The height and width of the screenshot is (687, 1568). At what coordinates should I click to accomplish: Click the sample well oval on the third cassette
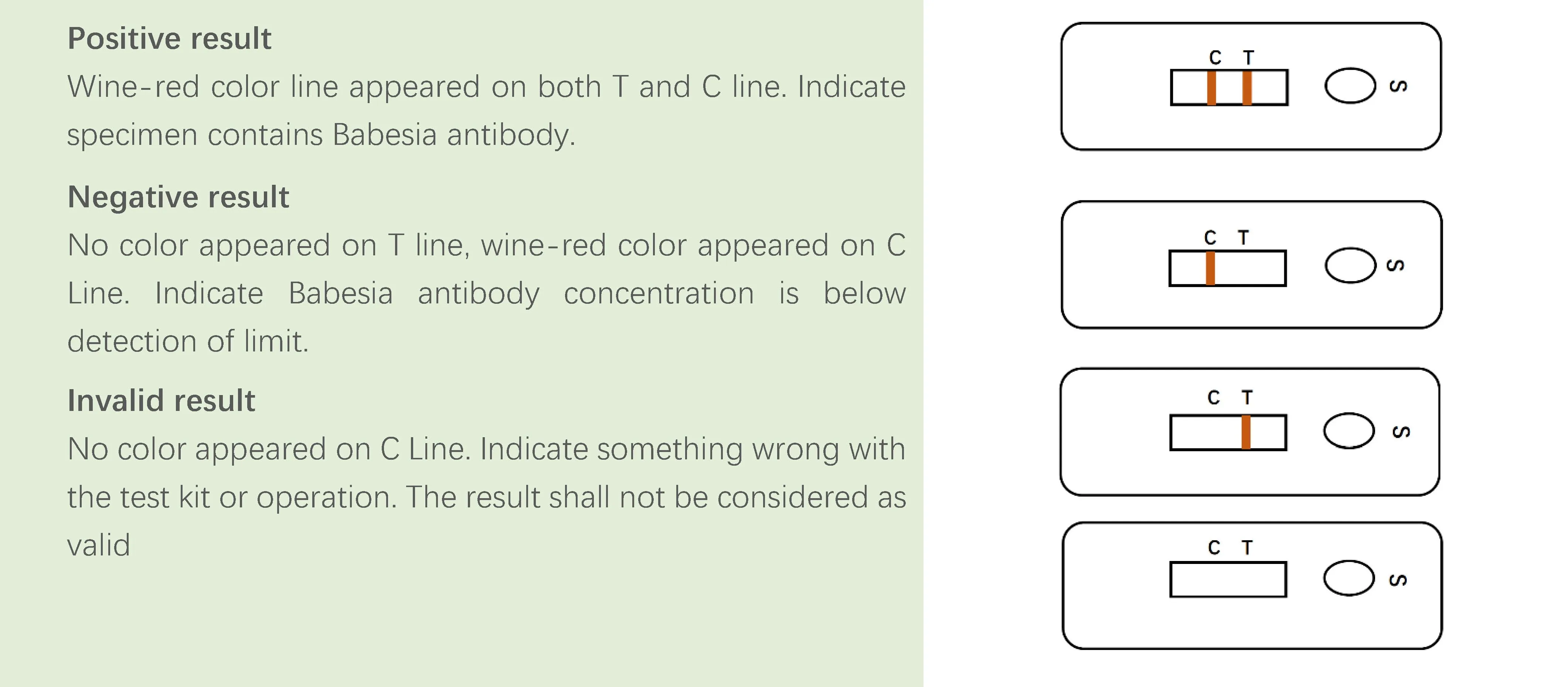(1349, 431)
